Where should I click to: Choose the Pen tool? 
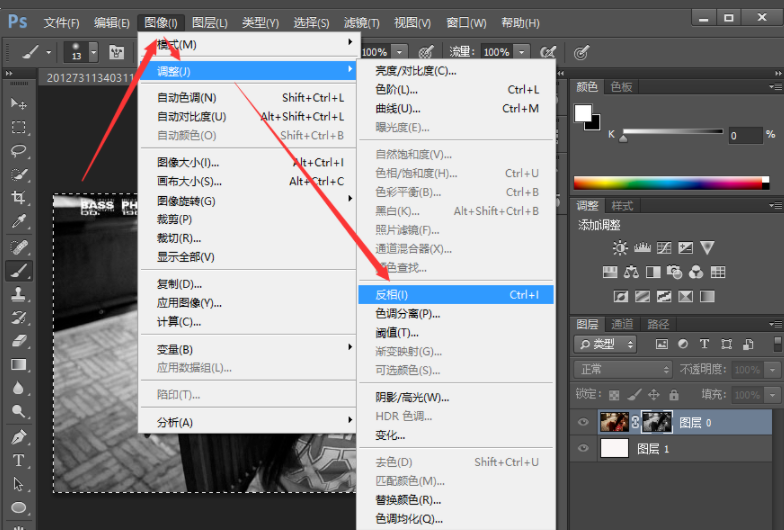click(x=18, y=437)
